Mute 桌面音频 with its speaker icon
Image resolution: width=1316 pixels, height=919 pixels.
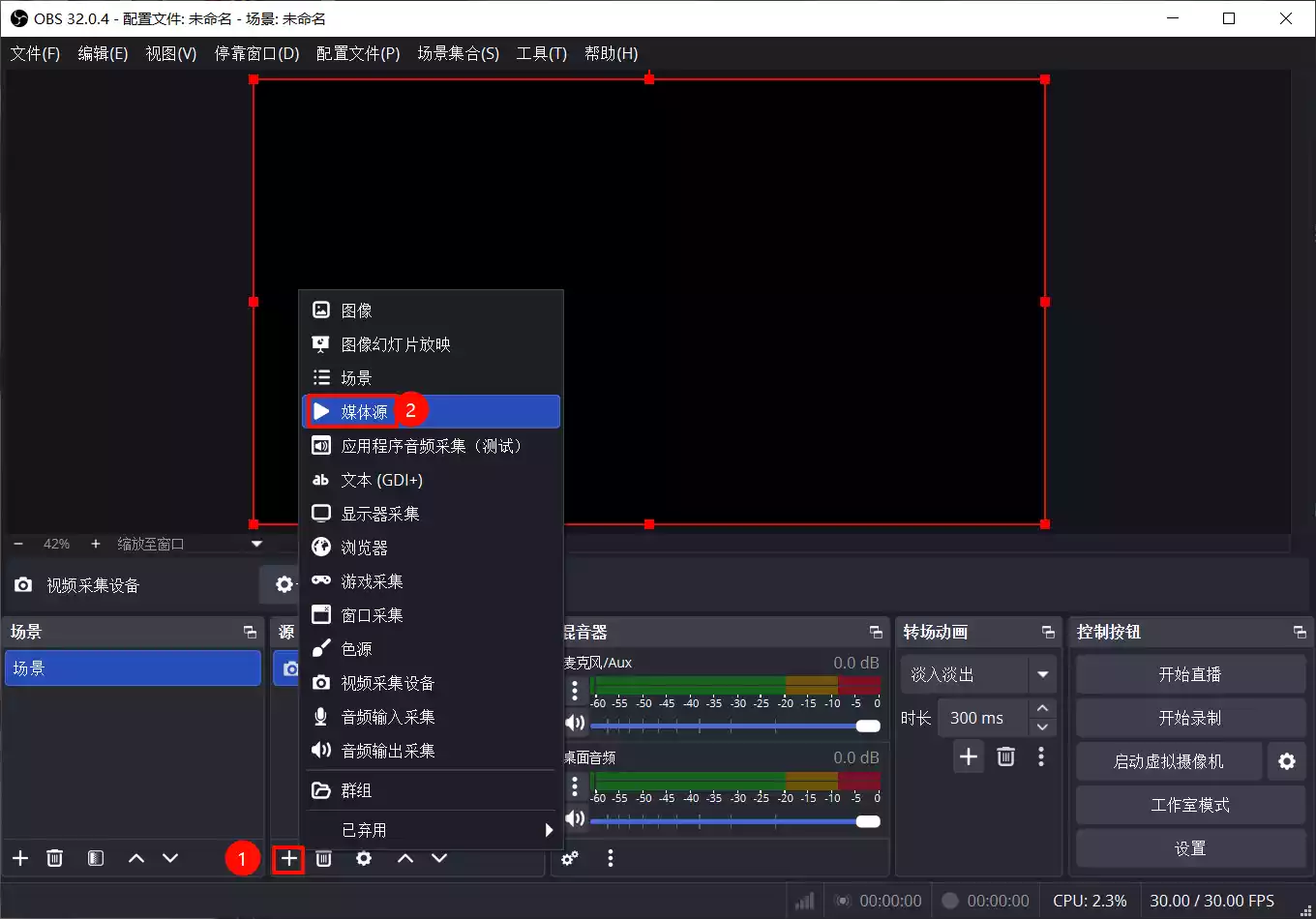tap(576, 817)
